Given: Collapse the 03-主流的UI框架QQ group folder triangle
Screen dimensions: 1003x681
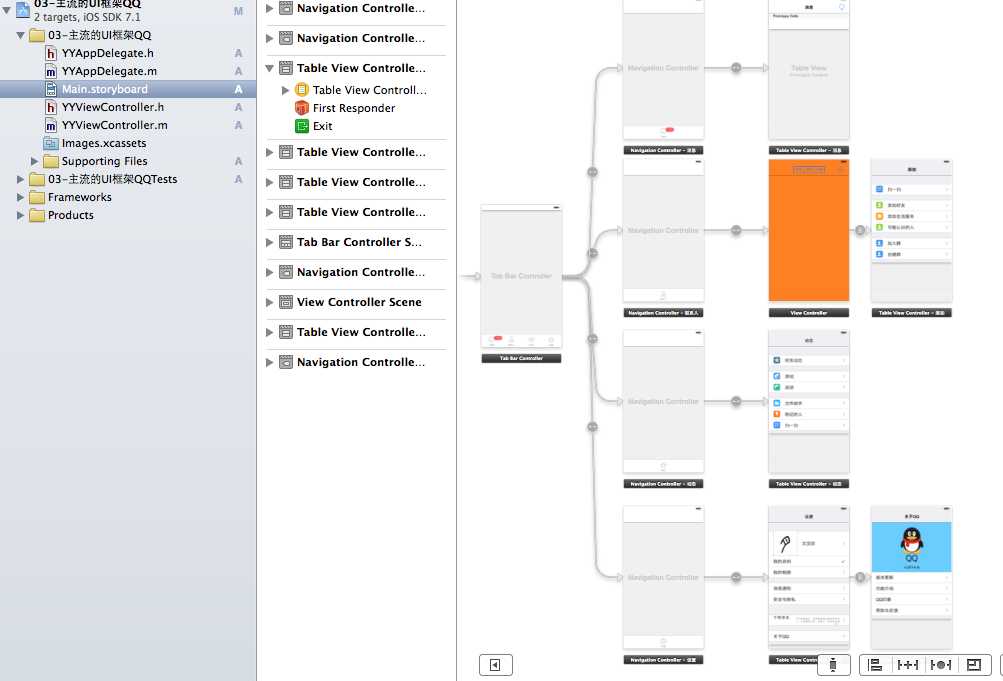Looking at the screenshot, I should click(20, 35).
